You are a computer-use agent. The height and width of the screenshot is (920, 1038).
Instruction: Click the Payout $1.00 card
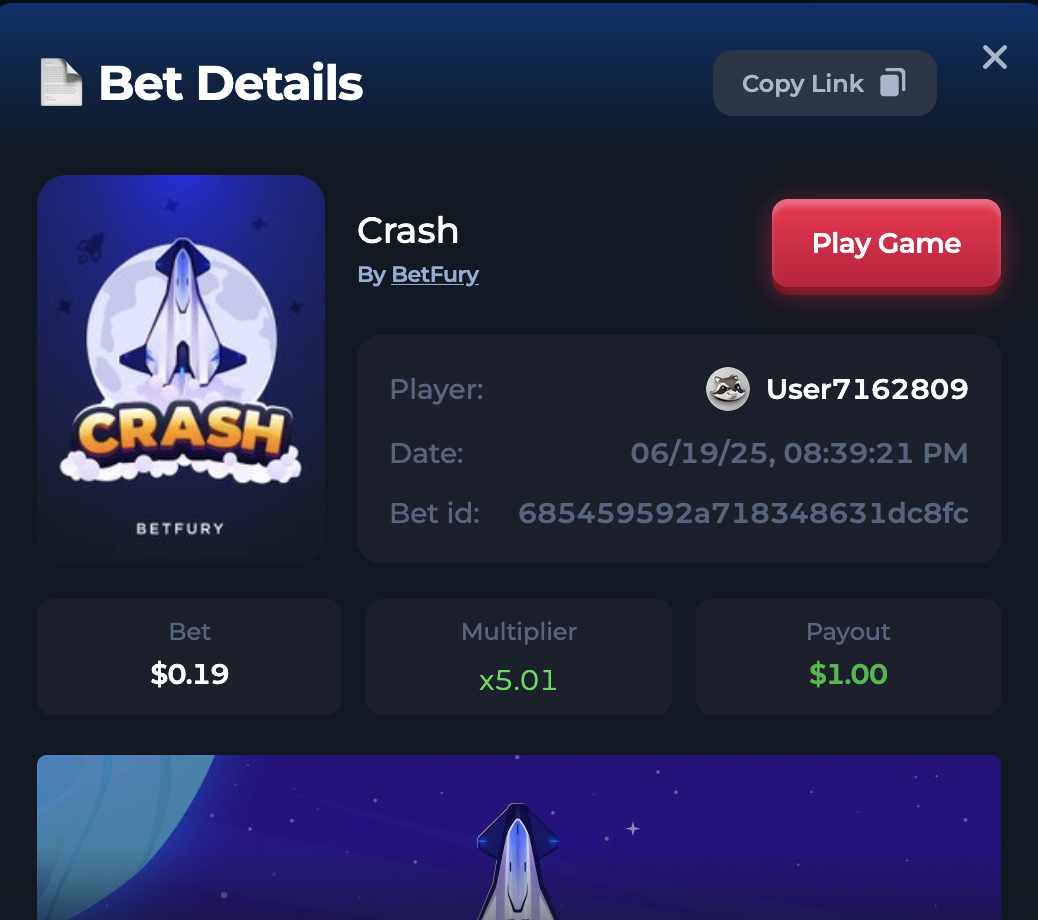point(848,657)
